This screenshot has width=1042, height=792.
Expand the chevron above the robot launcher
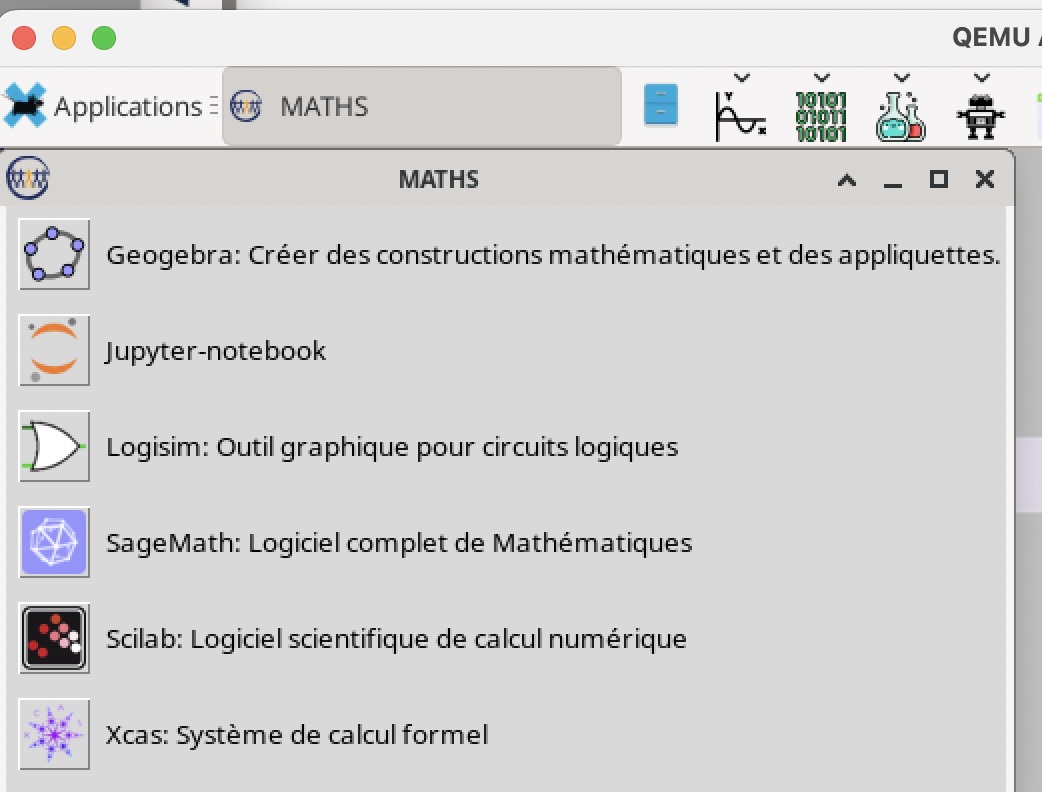click(x=982, y=78)
